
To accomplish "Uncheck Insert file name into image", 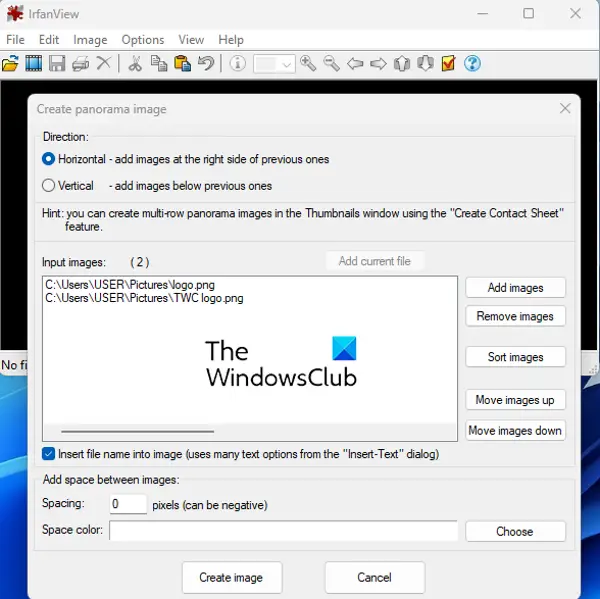I will [x=49, y=454].
